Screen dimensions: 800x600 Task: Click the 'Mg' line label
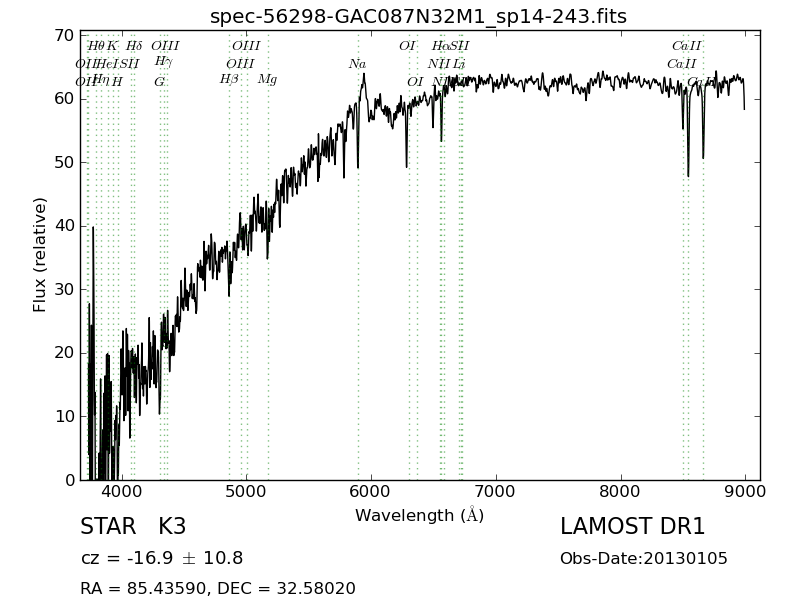point(267,80)
